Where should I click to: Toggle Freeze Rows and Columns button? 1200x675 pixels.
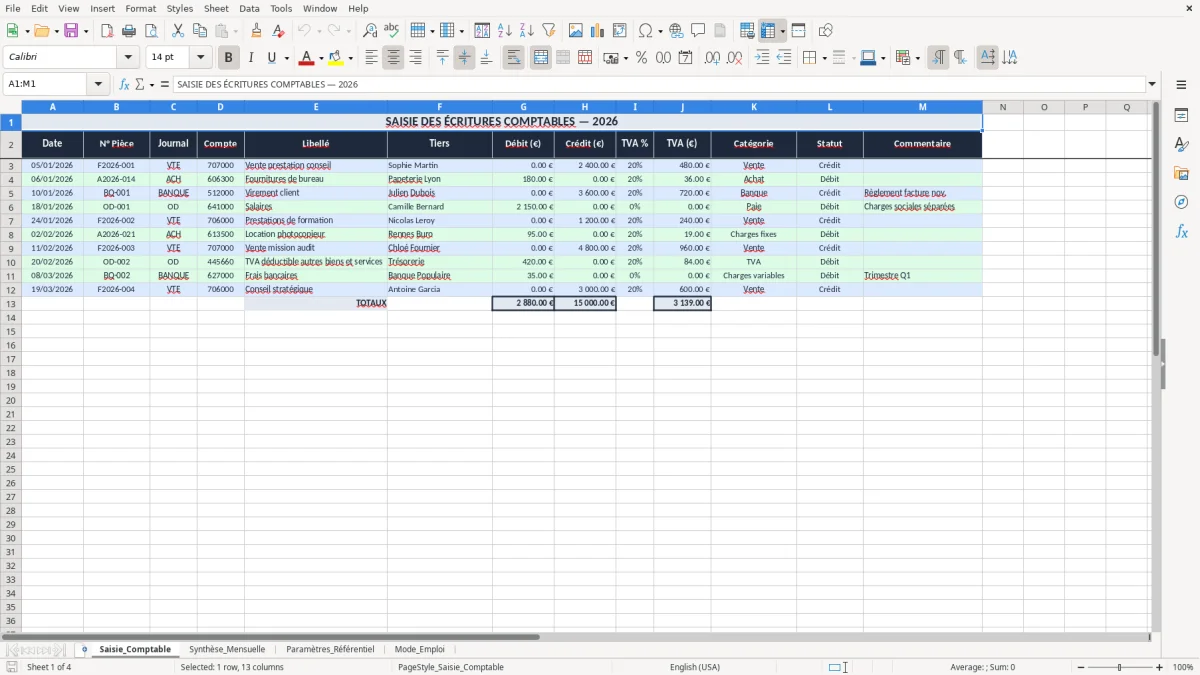tap(768, 31)
